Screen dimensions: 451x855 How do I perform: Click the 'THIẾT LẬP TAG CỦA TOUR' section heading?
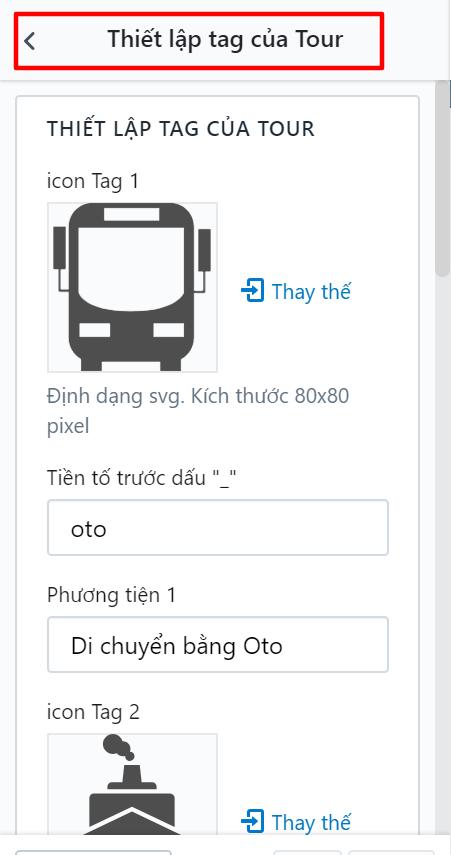pyautogui.click(x=181, y=129)
